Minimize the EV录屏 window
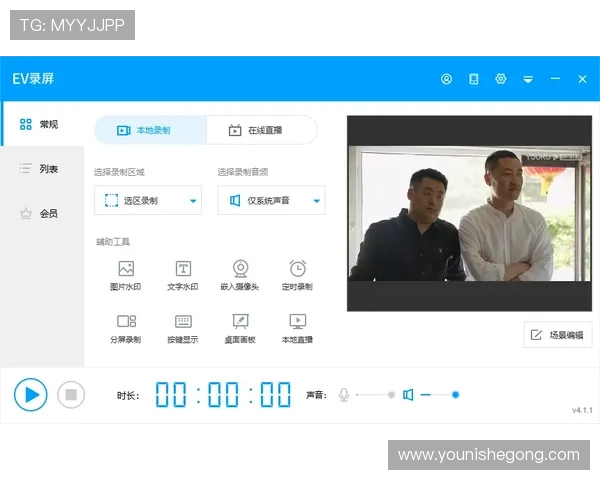Viewport: 600px width, 480px height. pyautogui.click(x=555, y=78)
